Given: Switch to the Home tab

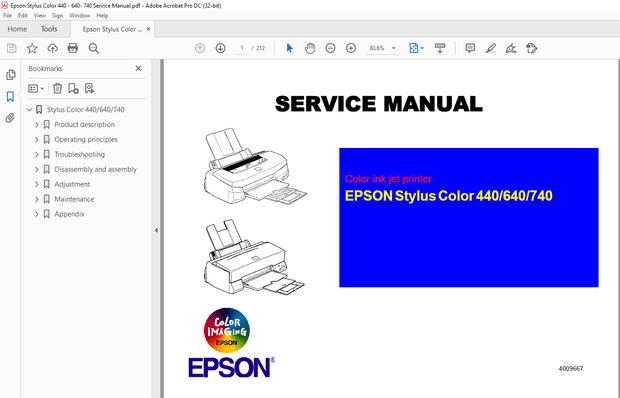Looking at the screenshot, I should tap(17, 29).
